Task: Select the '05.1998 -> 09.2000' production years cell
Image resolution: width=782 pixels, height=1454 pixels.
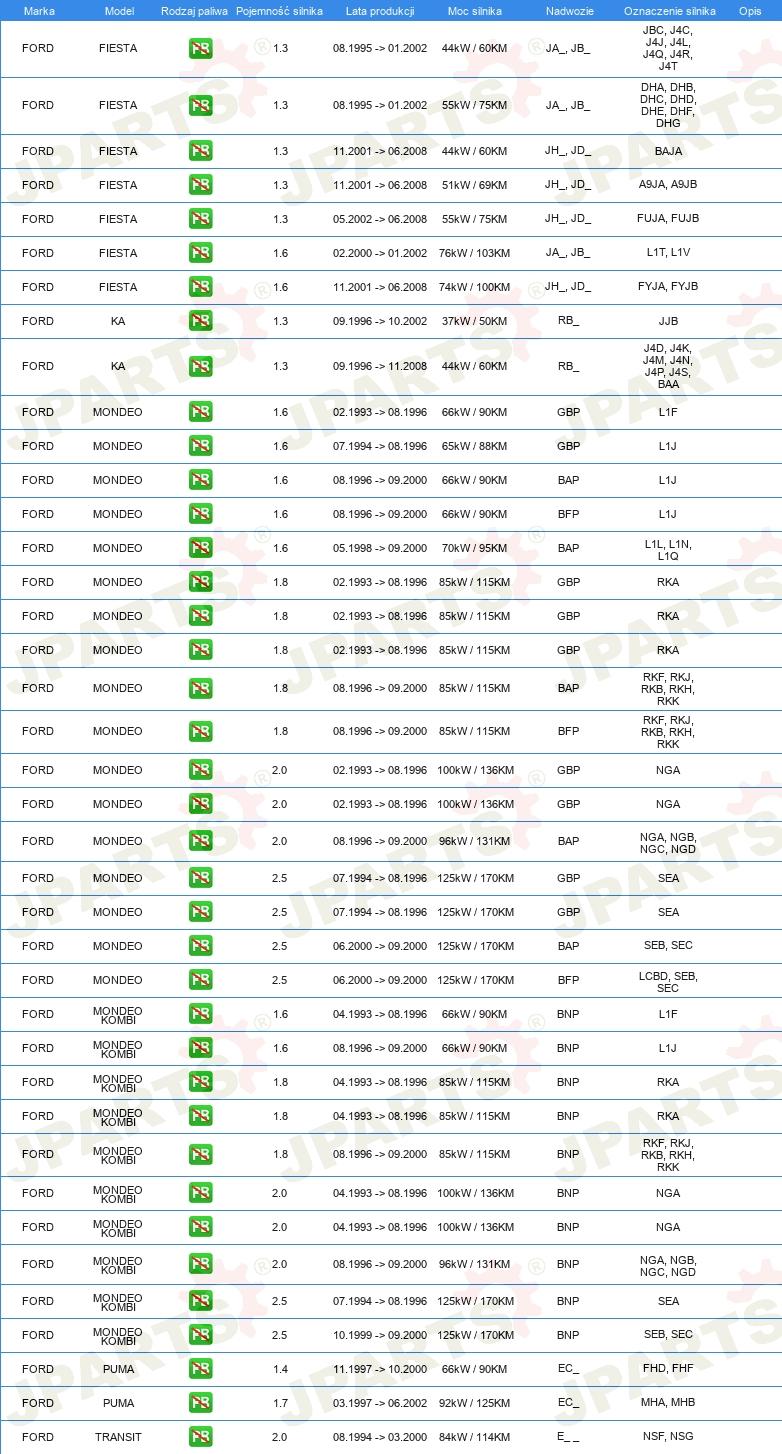Action: coord(380,548)
